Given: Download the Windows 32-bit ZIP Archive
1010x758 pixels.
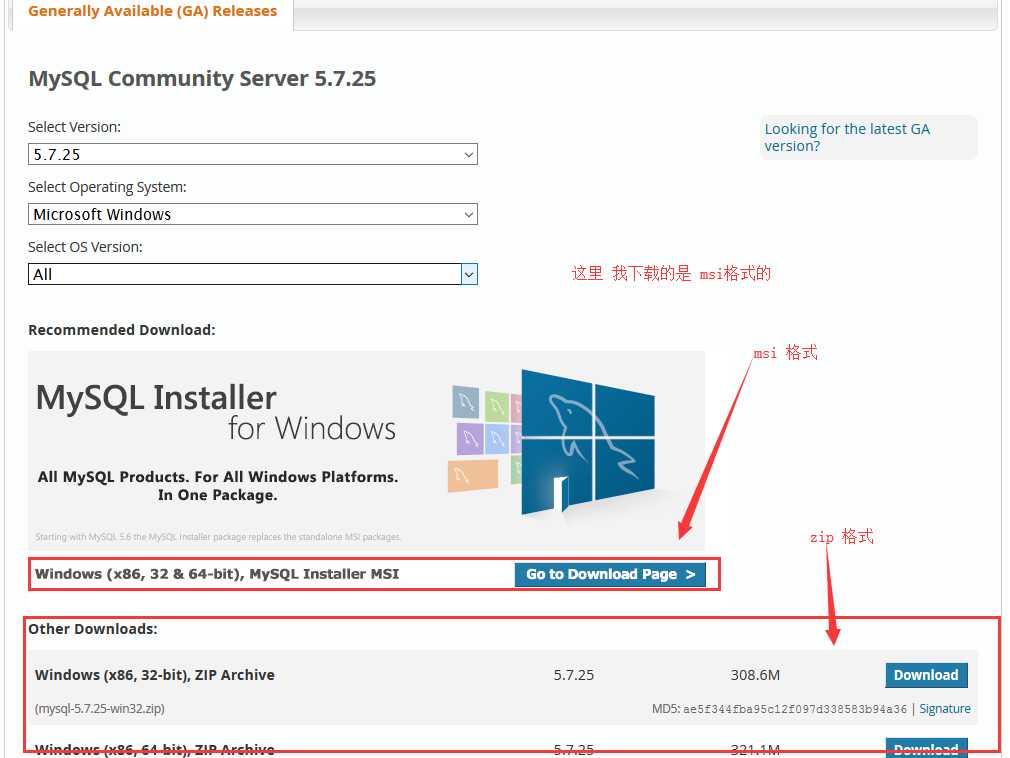Looking at the screenshot, I should point(926,675).
